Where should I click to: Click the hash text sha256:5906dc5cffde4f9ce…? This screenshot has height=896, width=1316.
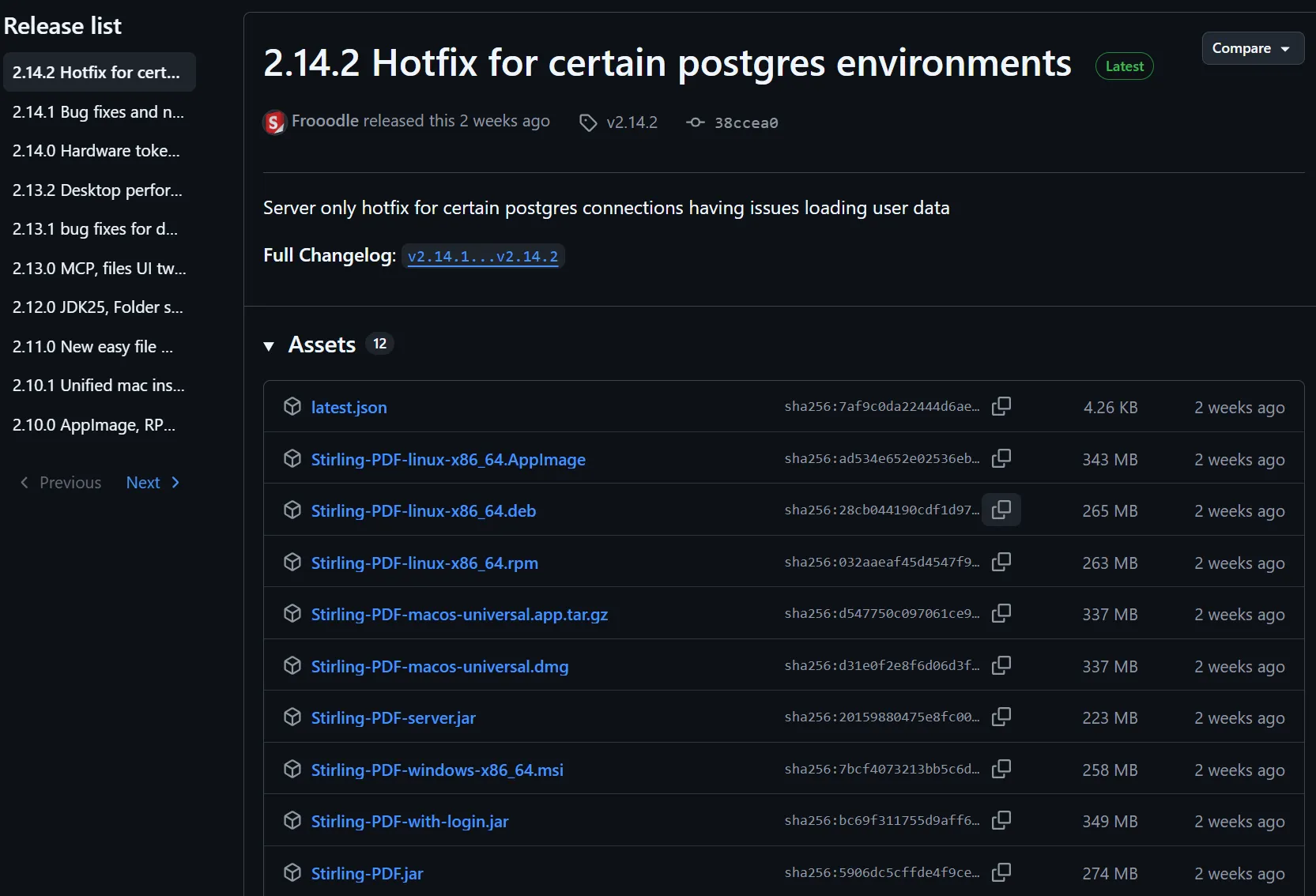pyautogui.click(x=882, y=872)
